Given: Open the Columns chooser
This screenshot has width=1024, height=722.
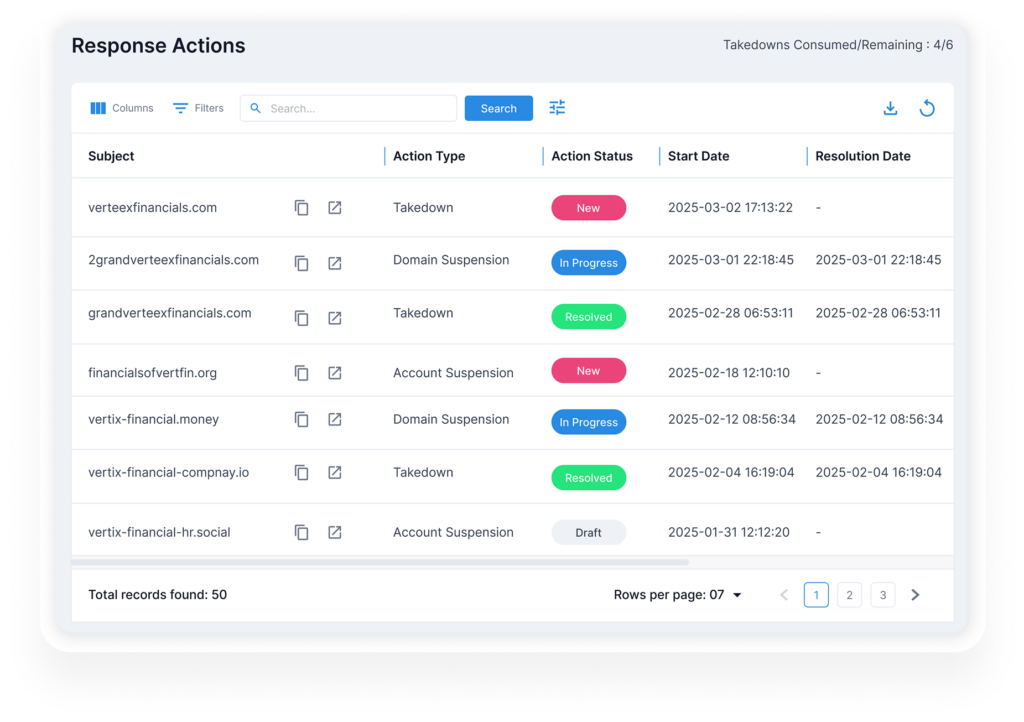Looking at the screenshot, I should tap(121, 108).
